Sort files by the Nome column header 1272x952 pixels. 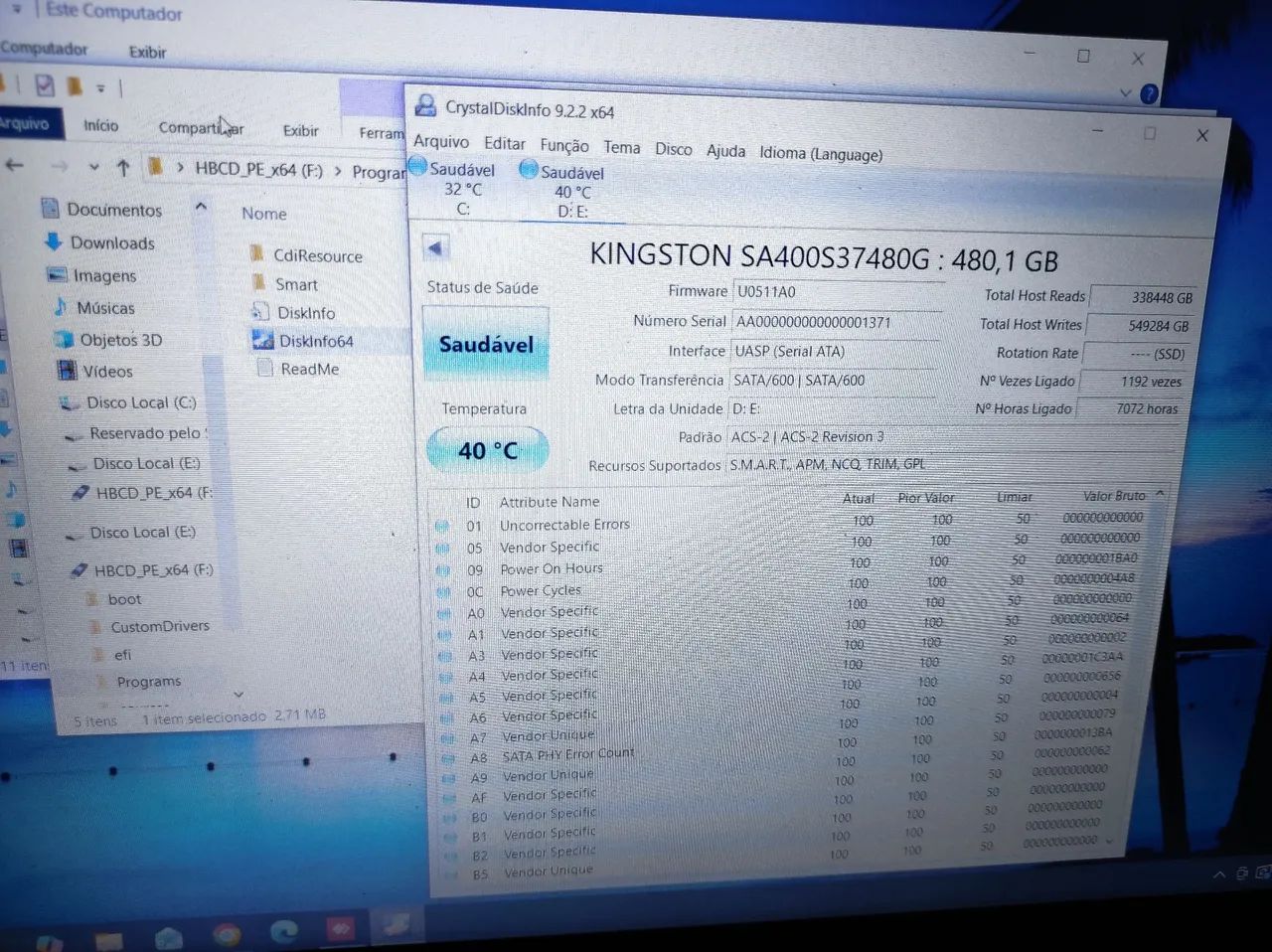coord(263,214)
